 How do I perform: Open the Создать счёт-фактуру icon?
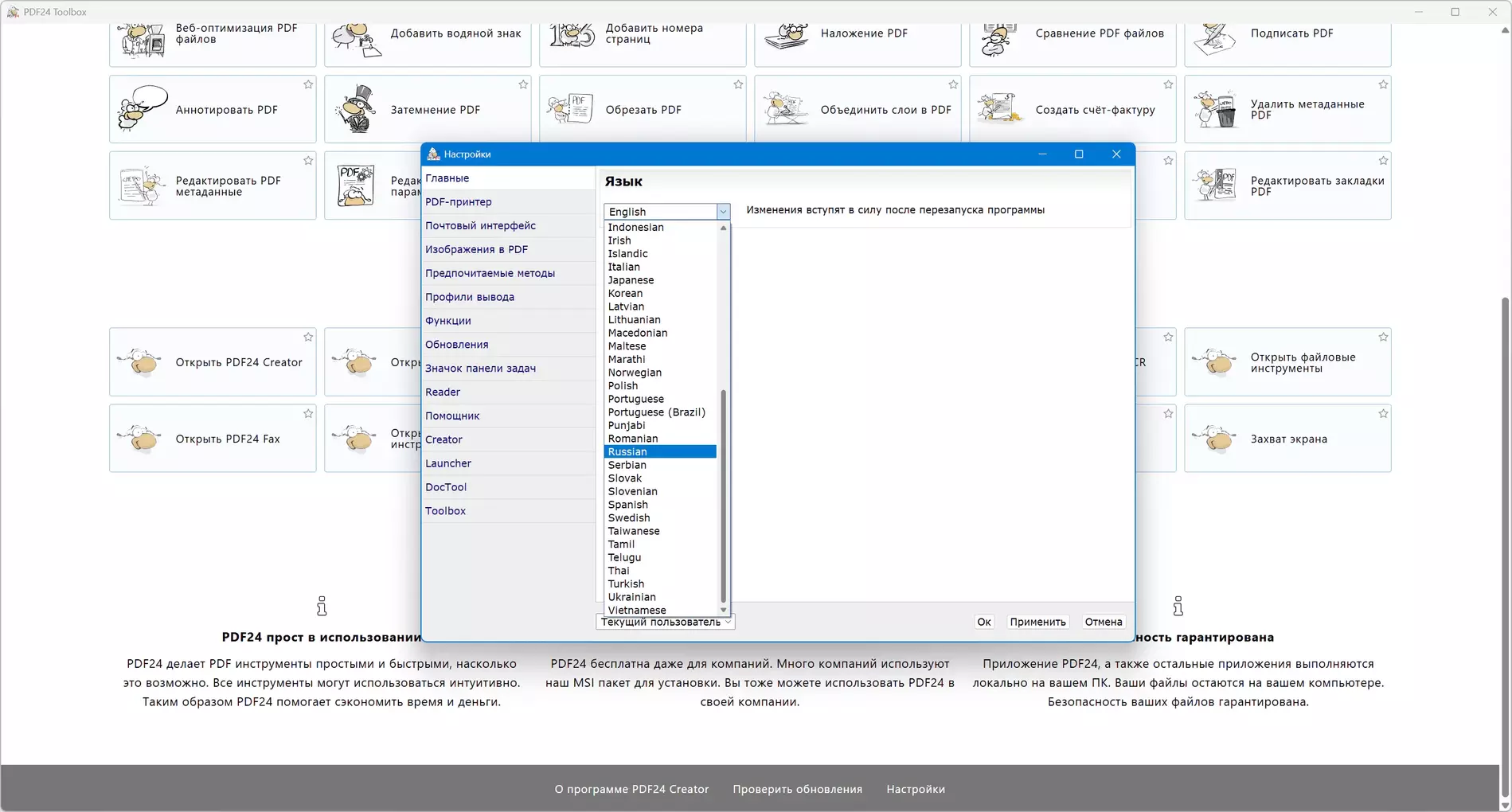pyautogui.click(x=1001, y=109)
